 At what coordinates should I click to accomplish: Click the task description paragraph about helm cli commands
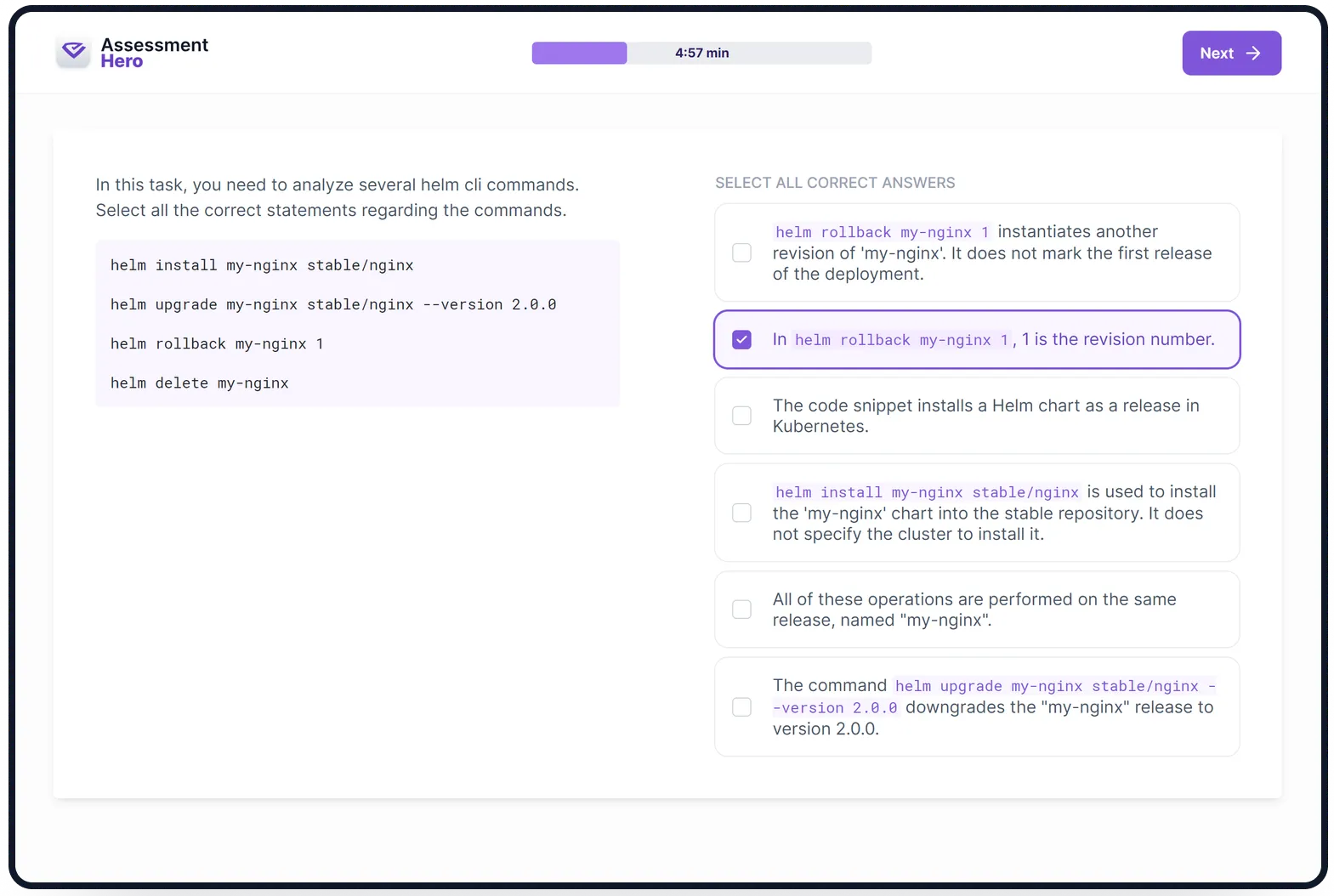(338, 197)
